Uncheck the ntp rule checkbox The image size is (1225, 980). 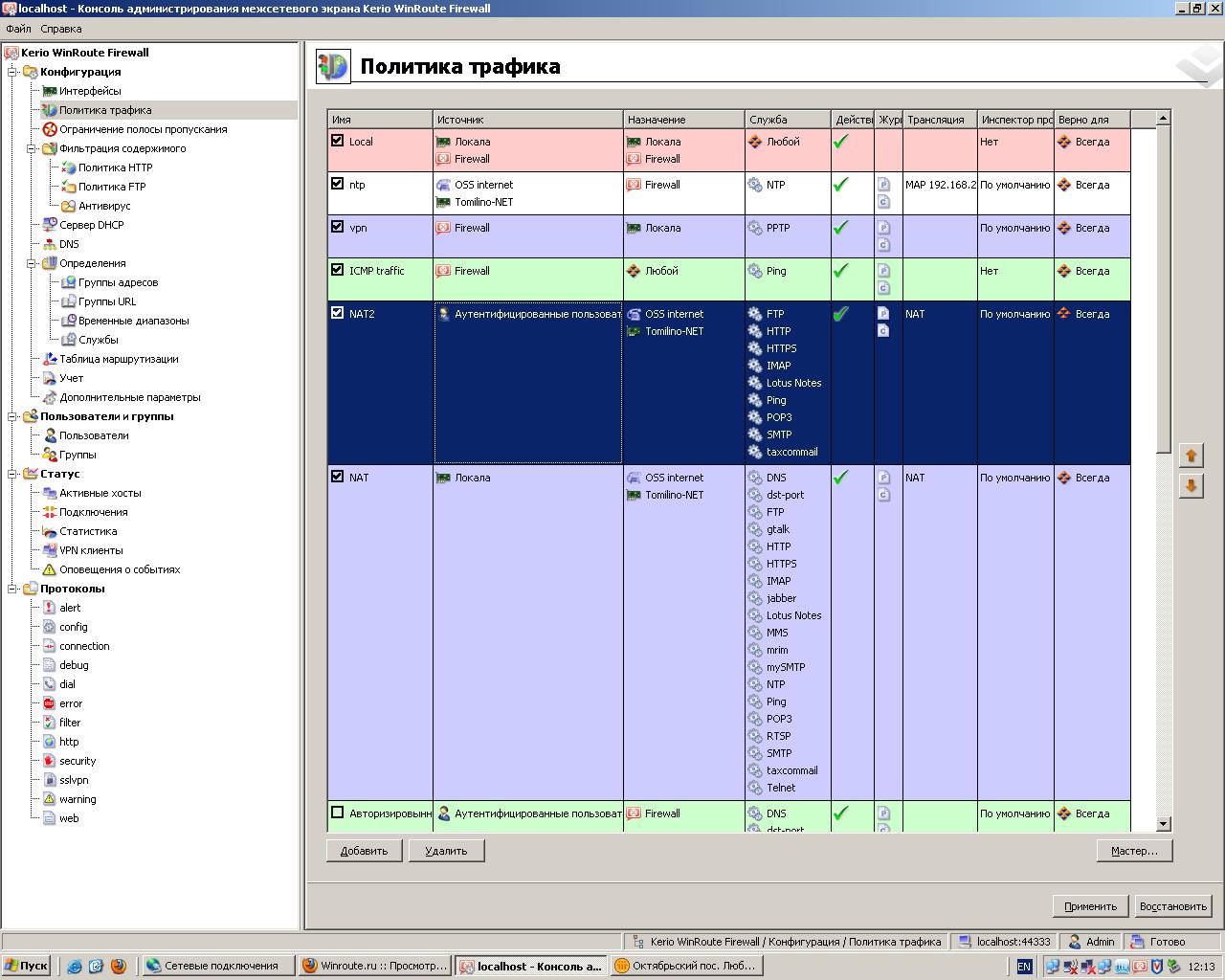tap(337, 184)
